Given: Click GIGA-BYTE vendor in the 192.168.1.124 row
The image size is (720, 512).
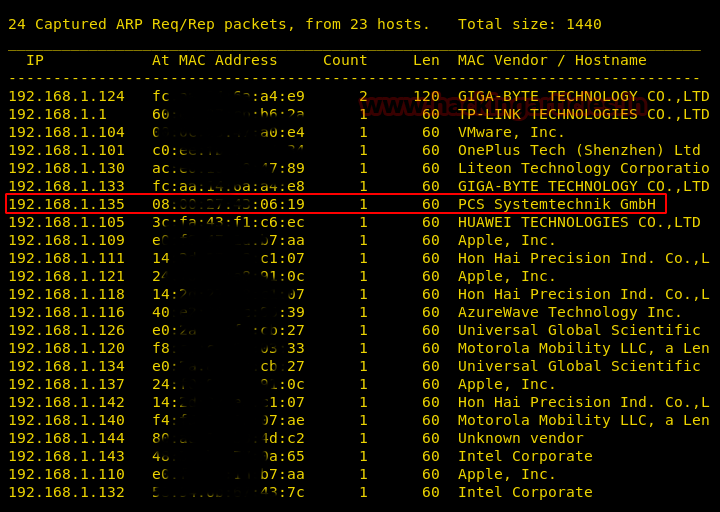Looking at the screenshot, I should pyautogui.click(x=584, y=96).
